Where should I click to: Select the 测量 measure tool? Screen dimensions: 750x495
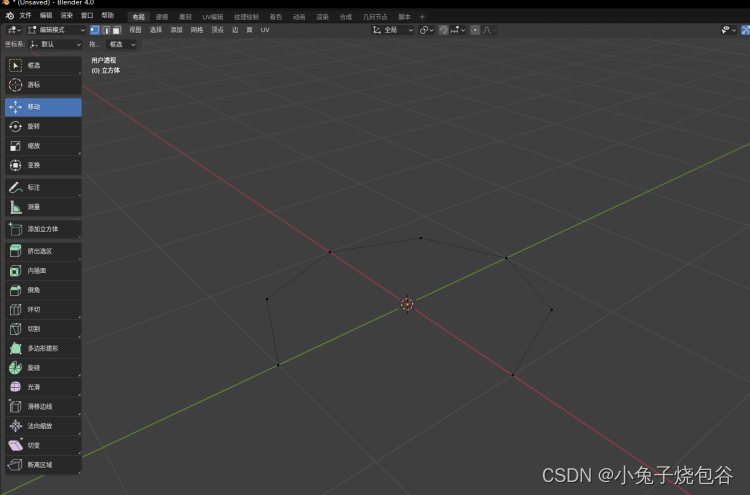coord(43,207)
